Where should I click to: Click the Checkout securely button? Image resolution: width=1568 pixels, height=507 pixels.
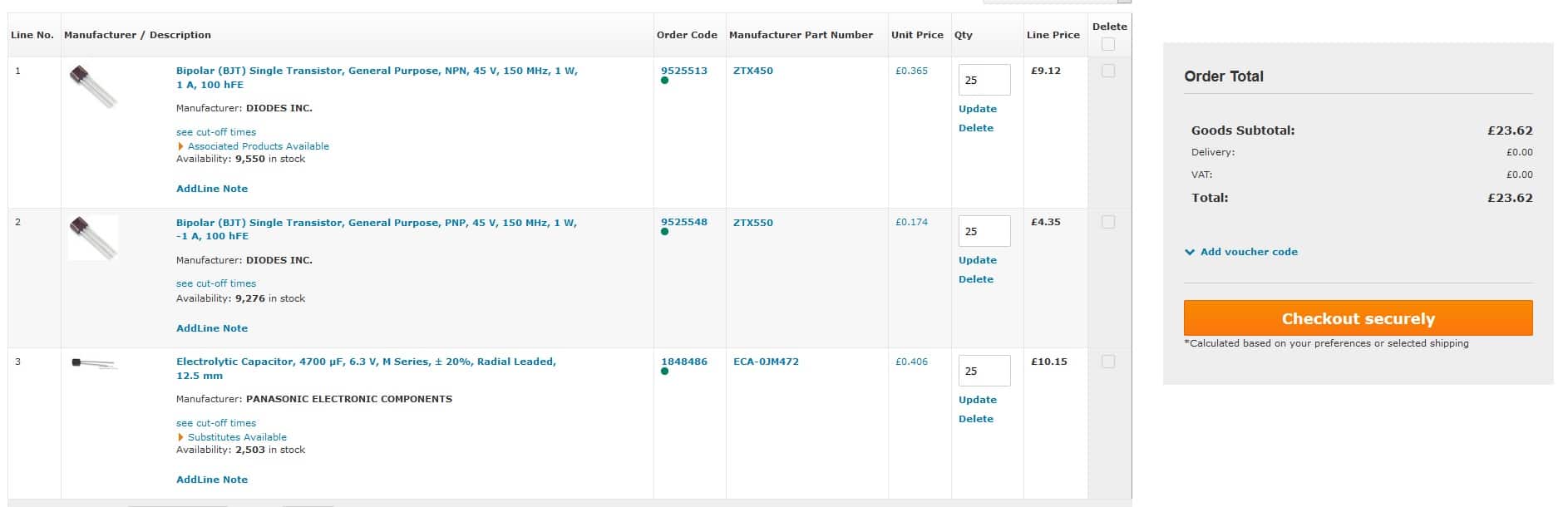point(1358,318)
